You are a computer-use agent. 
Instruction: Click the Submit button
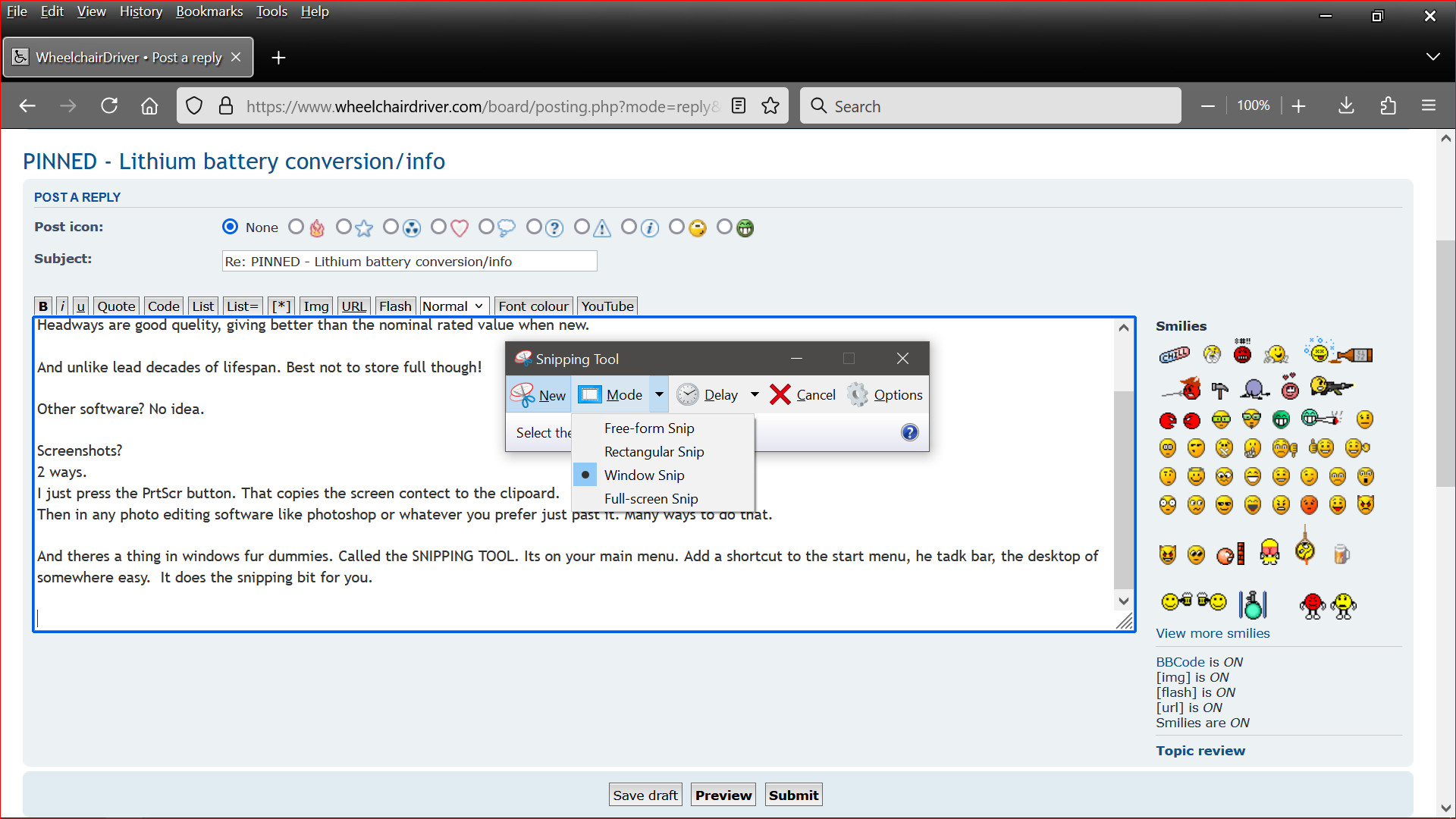pyautogui.click(x=793, y=795)
